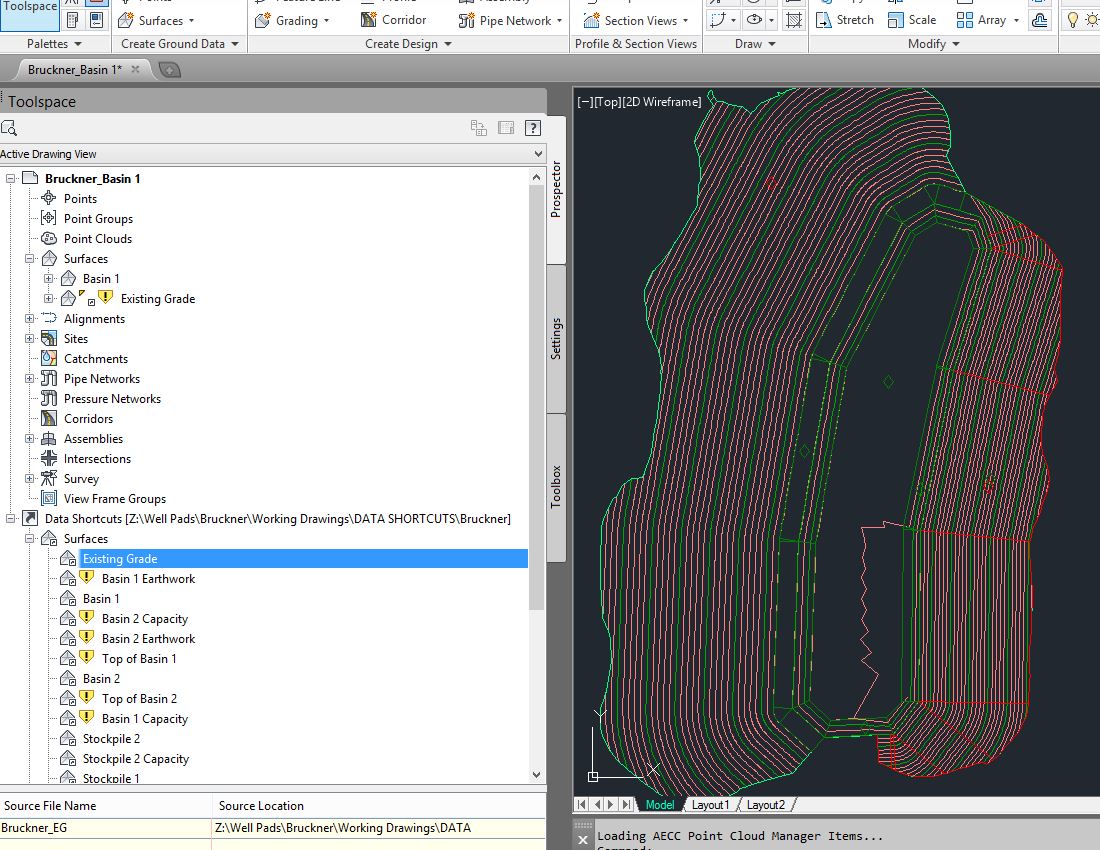Expand the Sites node
This screenshot has width=1100, height=850.
click(x=29, y=338)
